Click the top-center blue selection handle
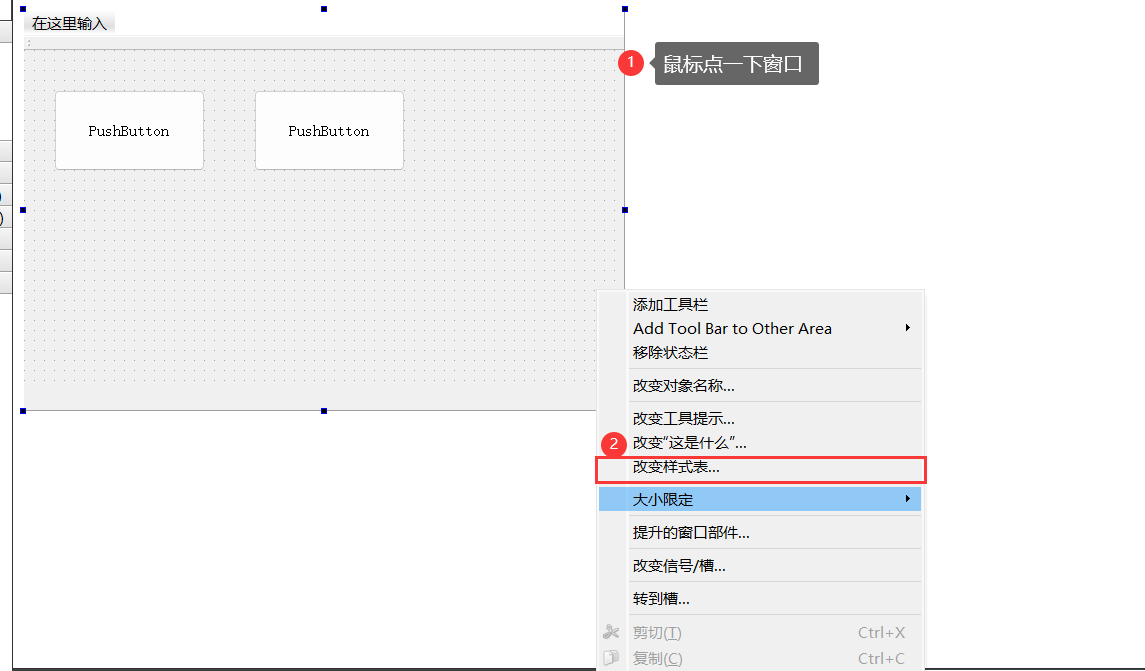Viewport: 1145px width, 671px height. click(323, 10)
